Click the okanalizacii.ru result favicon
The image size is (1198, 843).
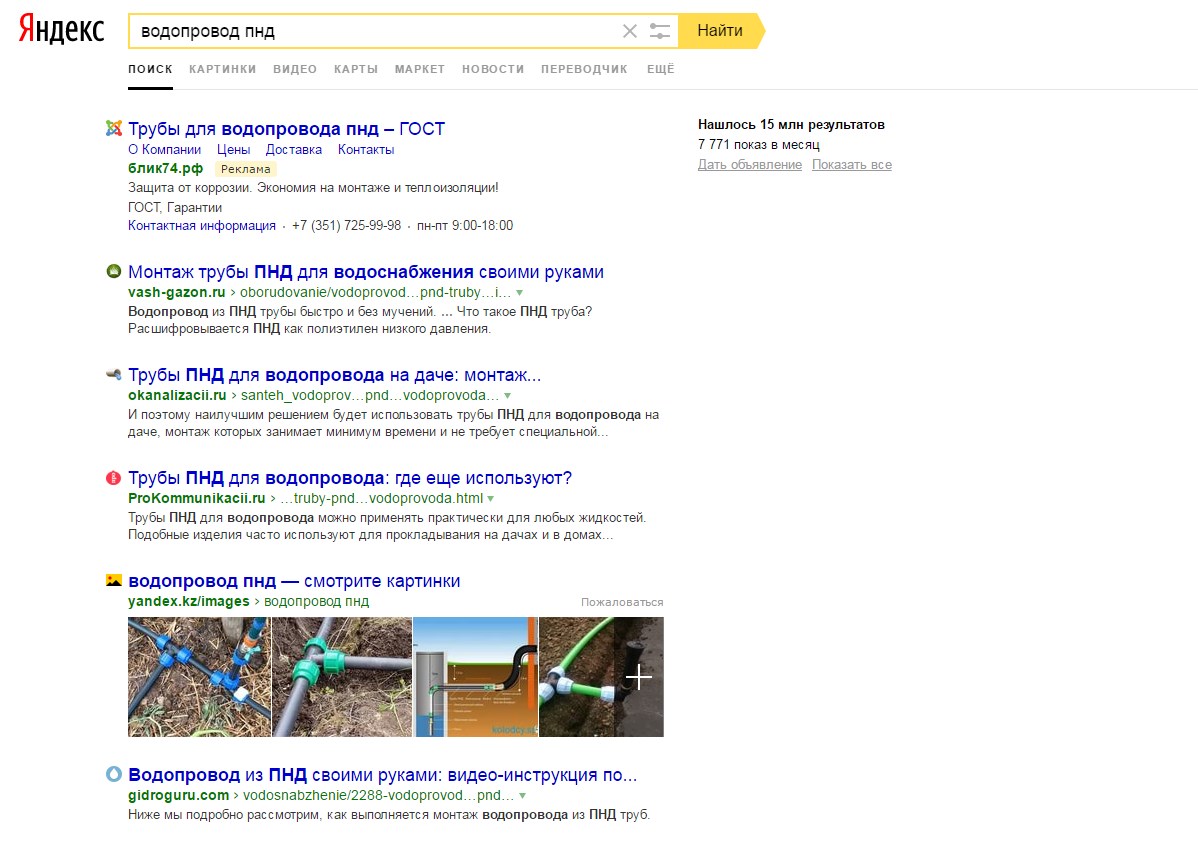(x=114, y=374)
